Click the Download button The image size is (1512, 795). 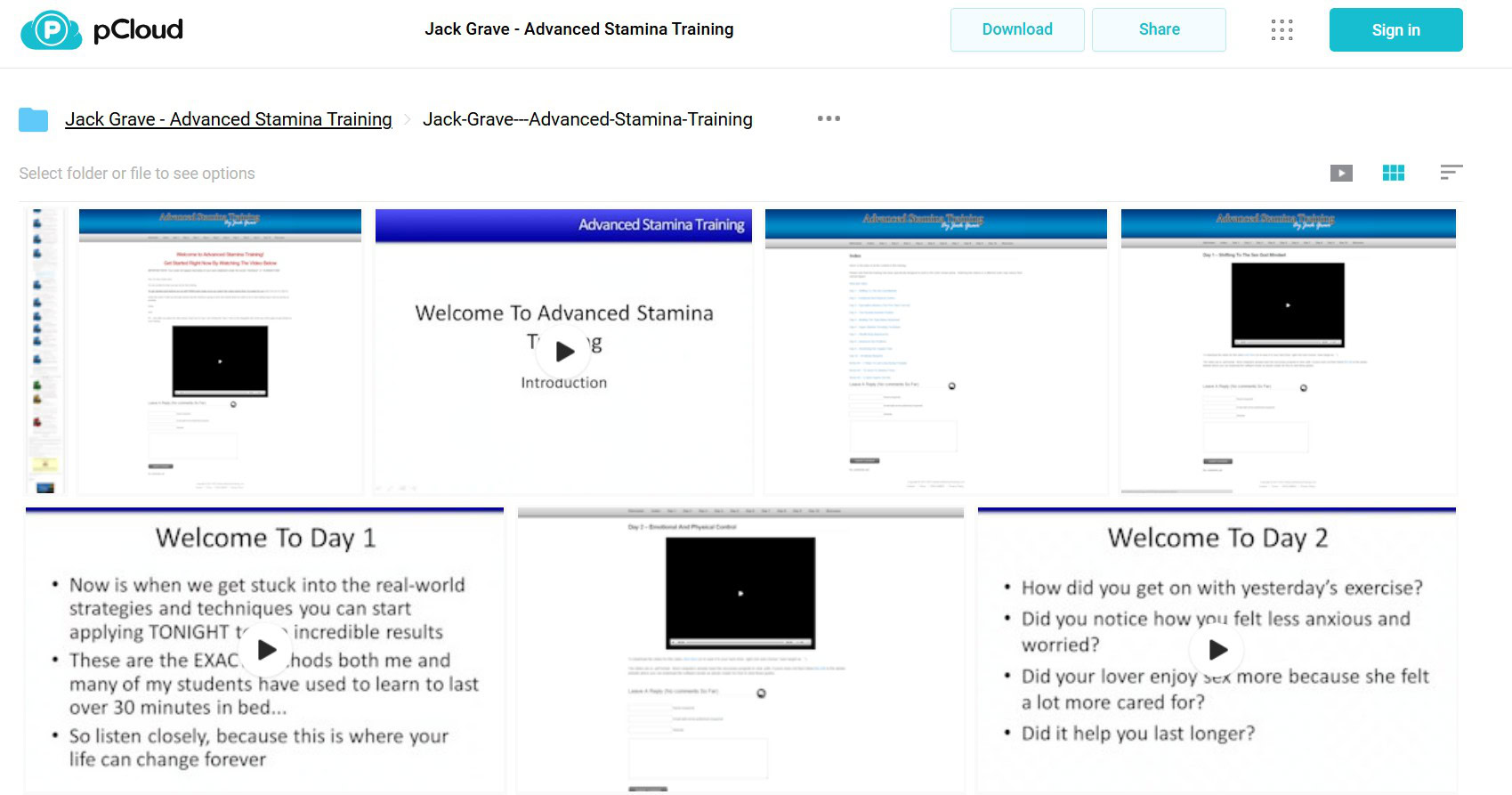pyautogui.click(x=1017, y=29)
